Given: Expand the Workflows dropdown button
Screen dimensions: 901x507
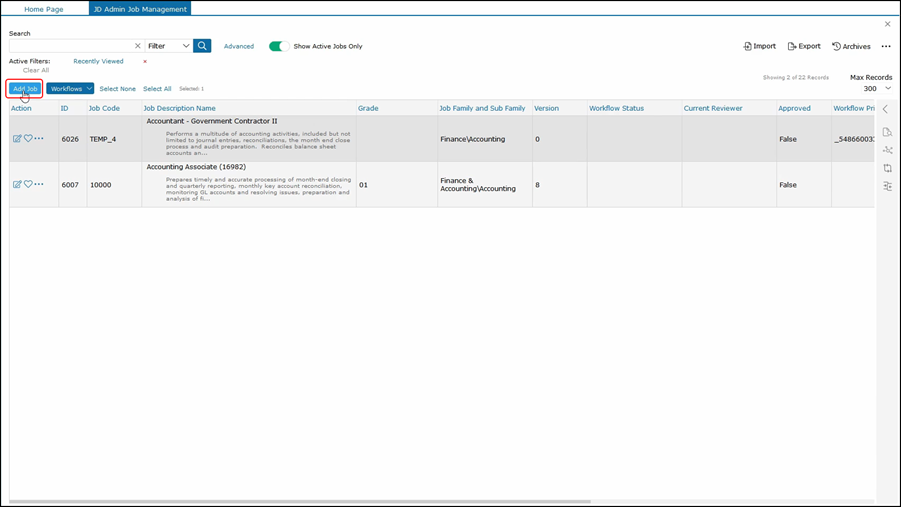Looking at the screenshot, I should pos(70,89).
